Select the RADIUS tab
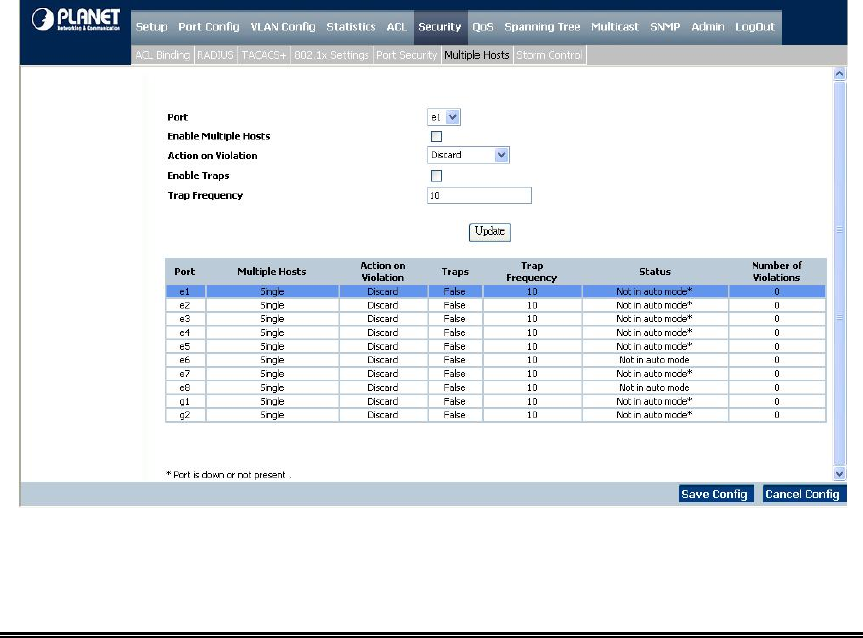 click(216, 56)
